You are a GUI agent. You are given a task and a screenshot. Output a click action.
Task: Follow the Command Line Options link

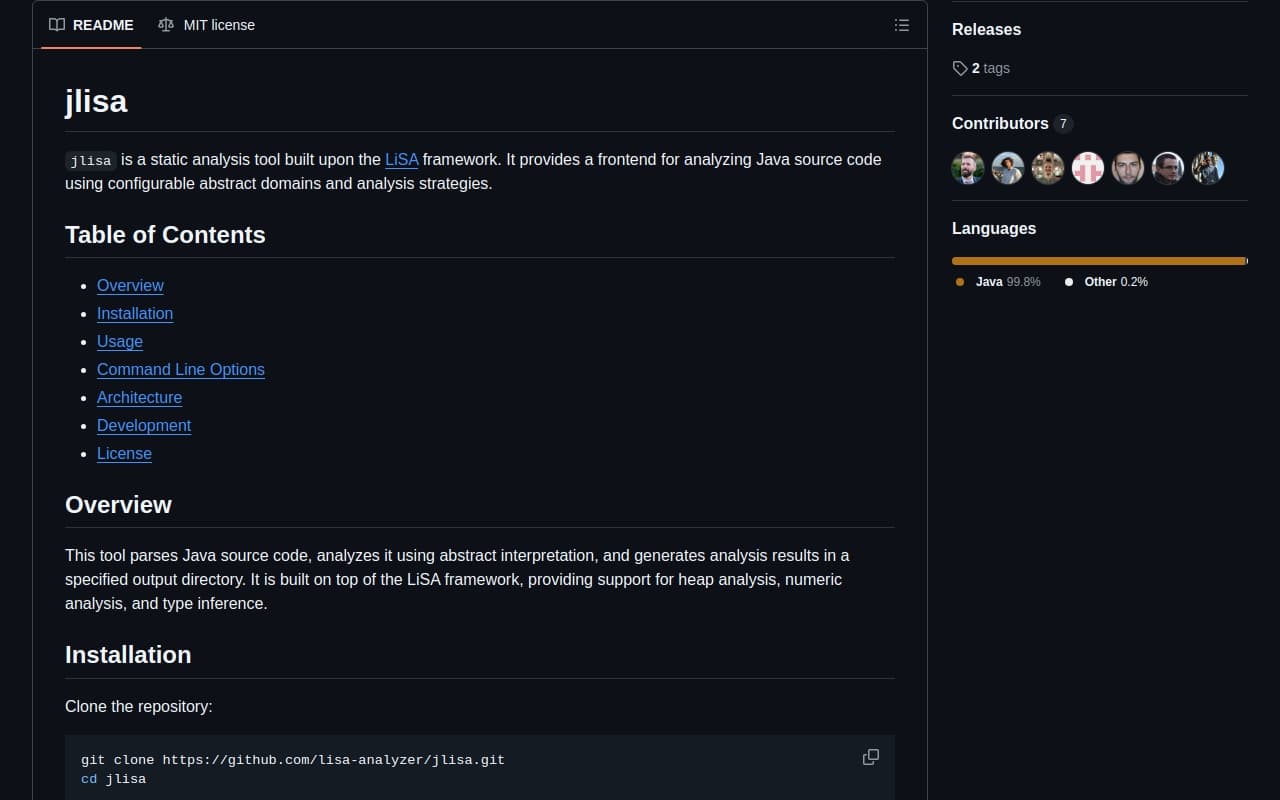pos(180,369)
